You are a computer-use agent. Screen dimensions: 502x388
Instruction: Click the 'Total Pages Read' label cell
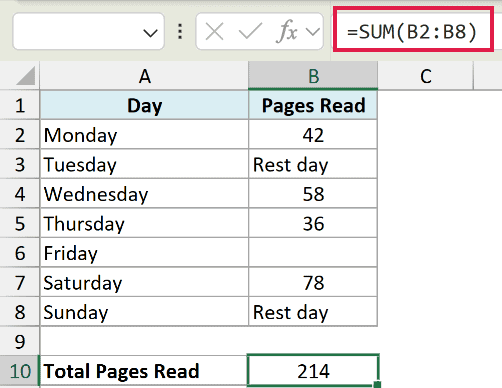[144, 371]
